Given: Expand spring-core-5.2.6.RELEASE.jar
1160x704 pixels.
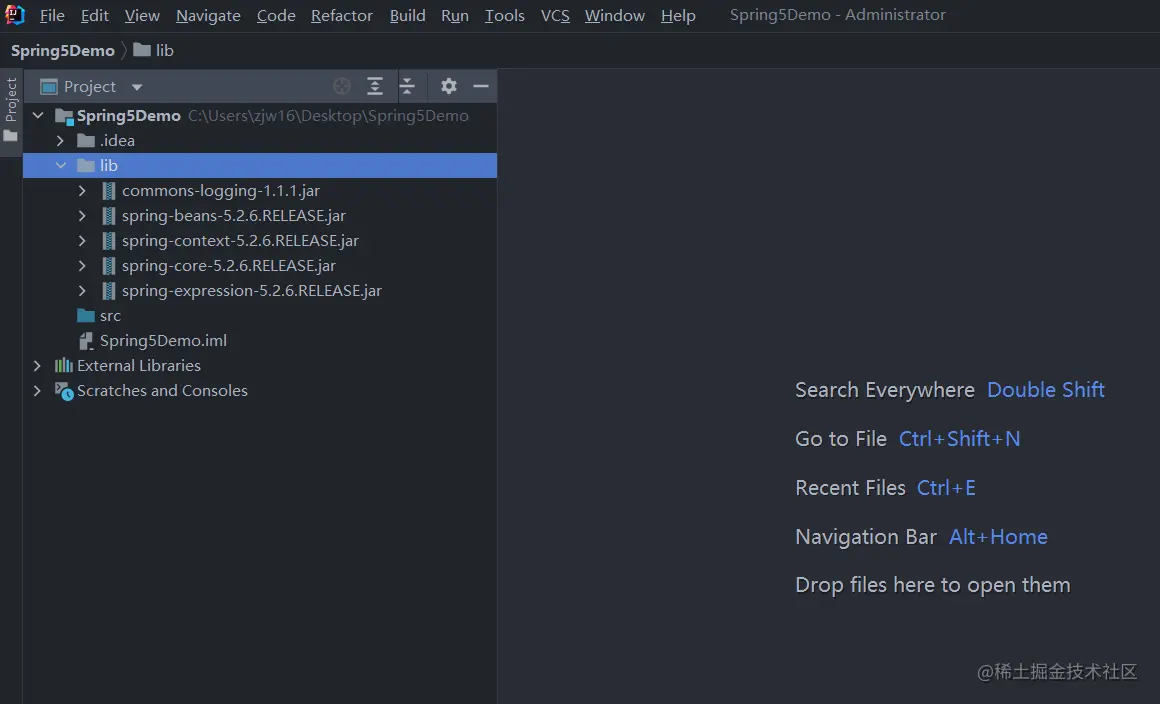Looking at the screenshot, I should click(82, 265).
